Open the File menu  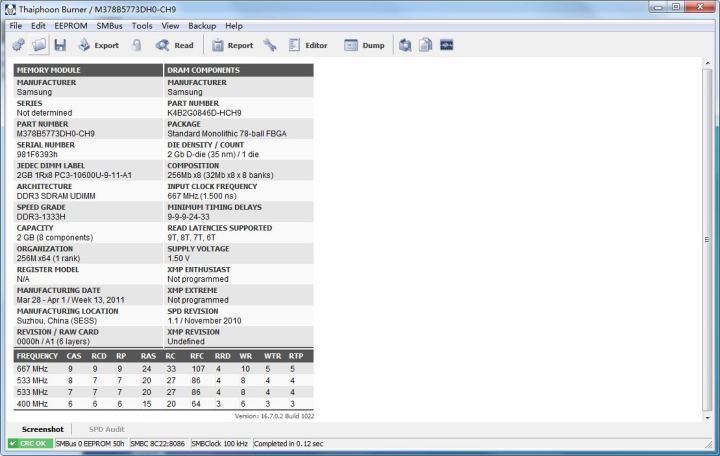tap(16, 26)
